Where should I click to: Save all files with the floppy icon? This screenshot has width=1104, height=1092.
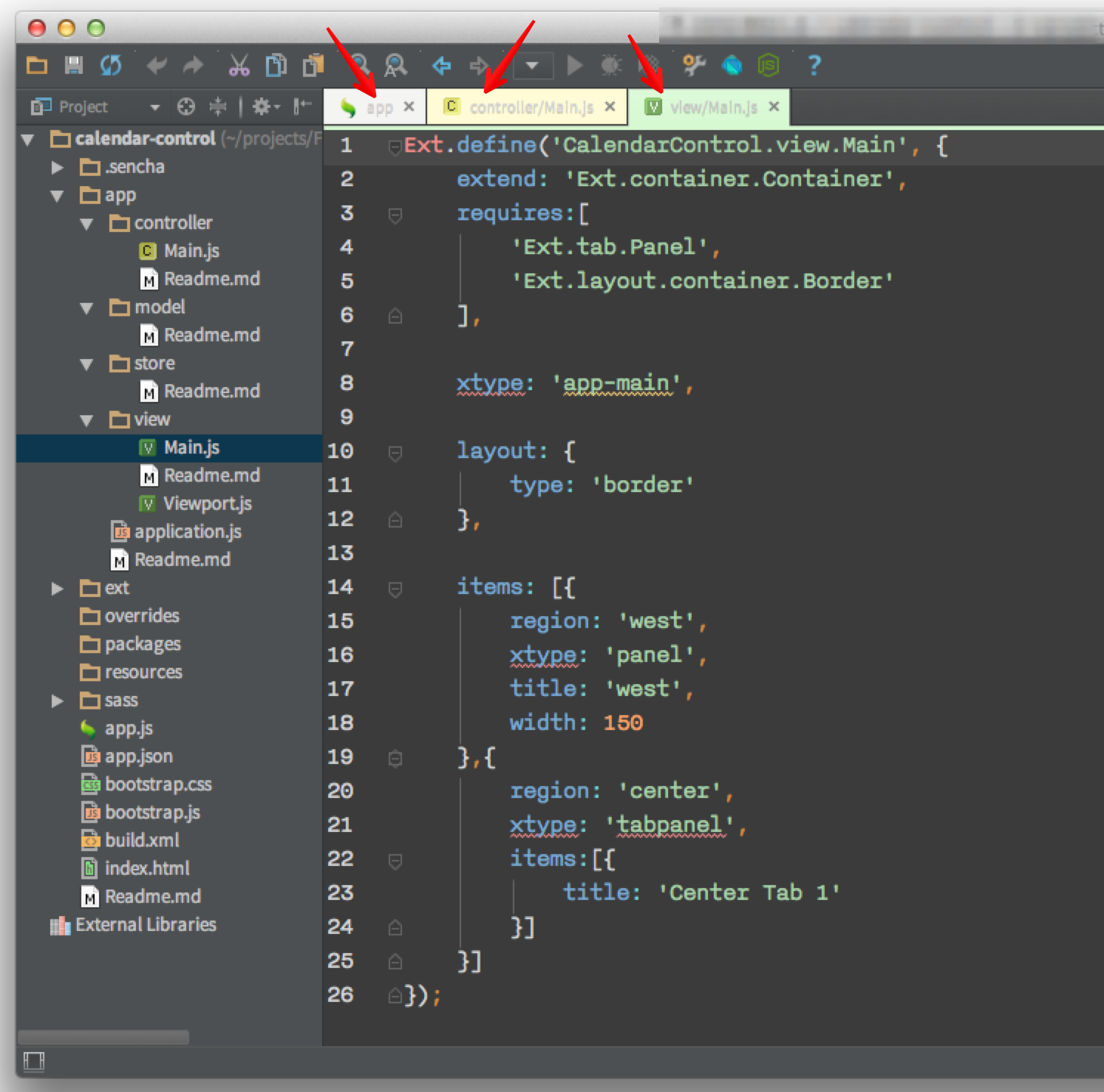pos(74,66)
